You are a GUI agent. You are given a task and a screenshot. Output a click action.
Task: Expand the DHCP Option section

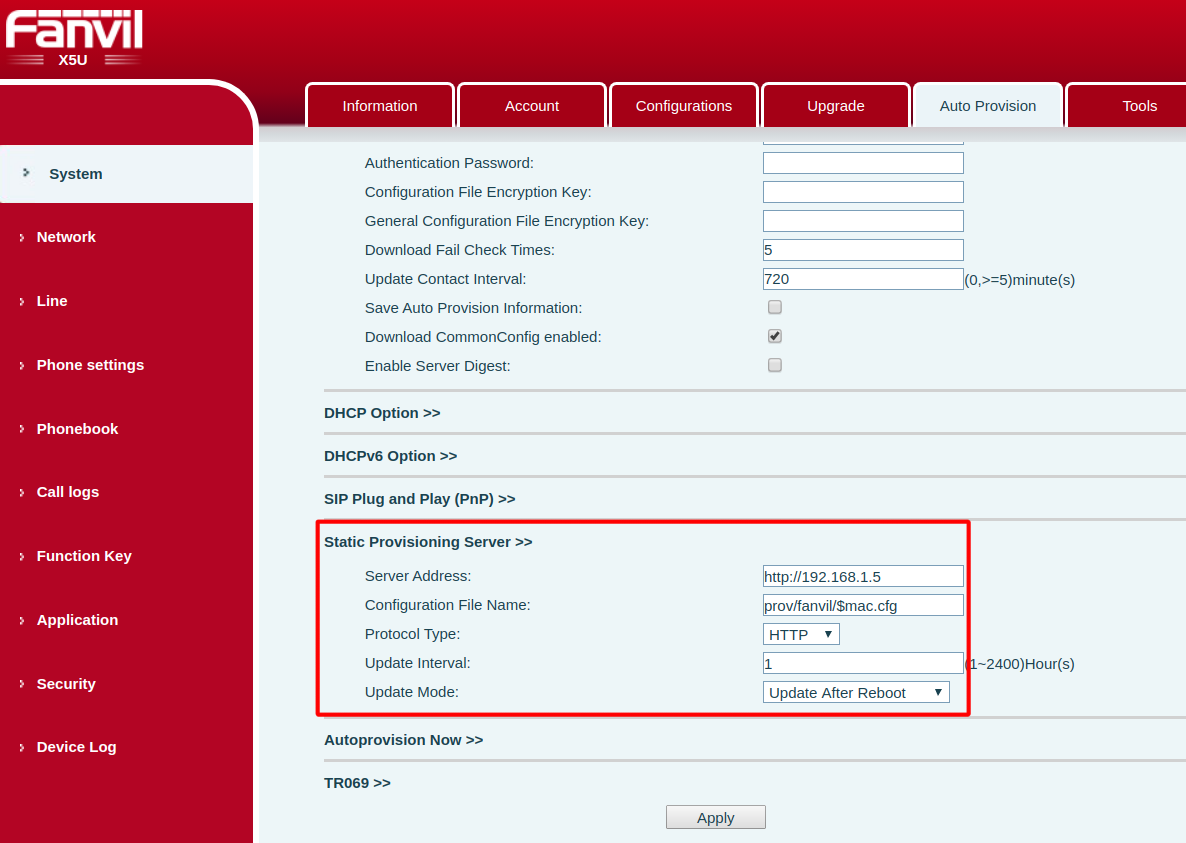pos(382,413)
